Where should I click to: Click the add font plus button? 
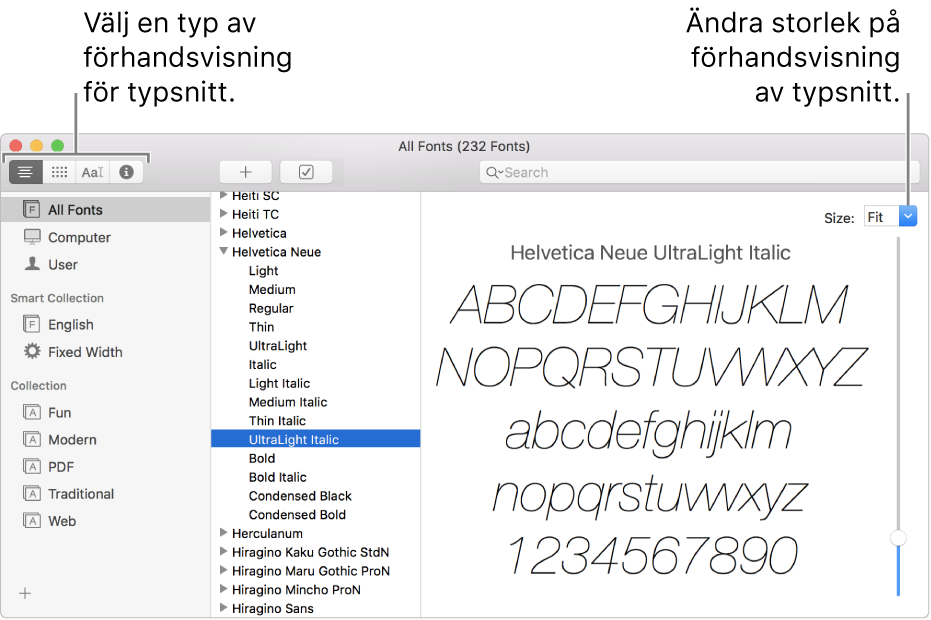pyautogui.click(x=246, y=172)
